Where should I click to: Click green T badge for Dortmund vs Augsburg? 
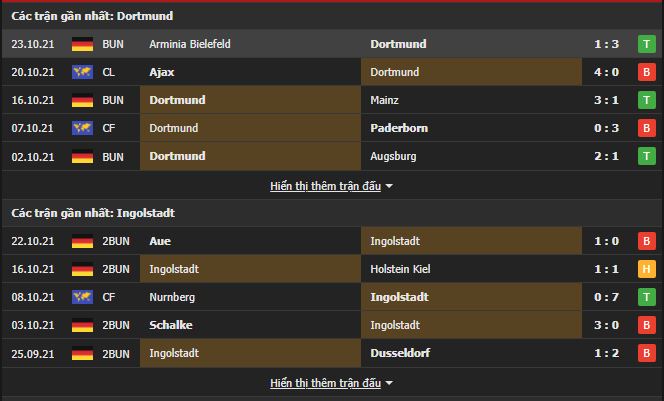click(x=646, y=156)
